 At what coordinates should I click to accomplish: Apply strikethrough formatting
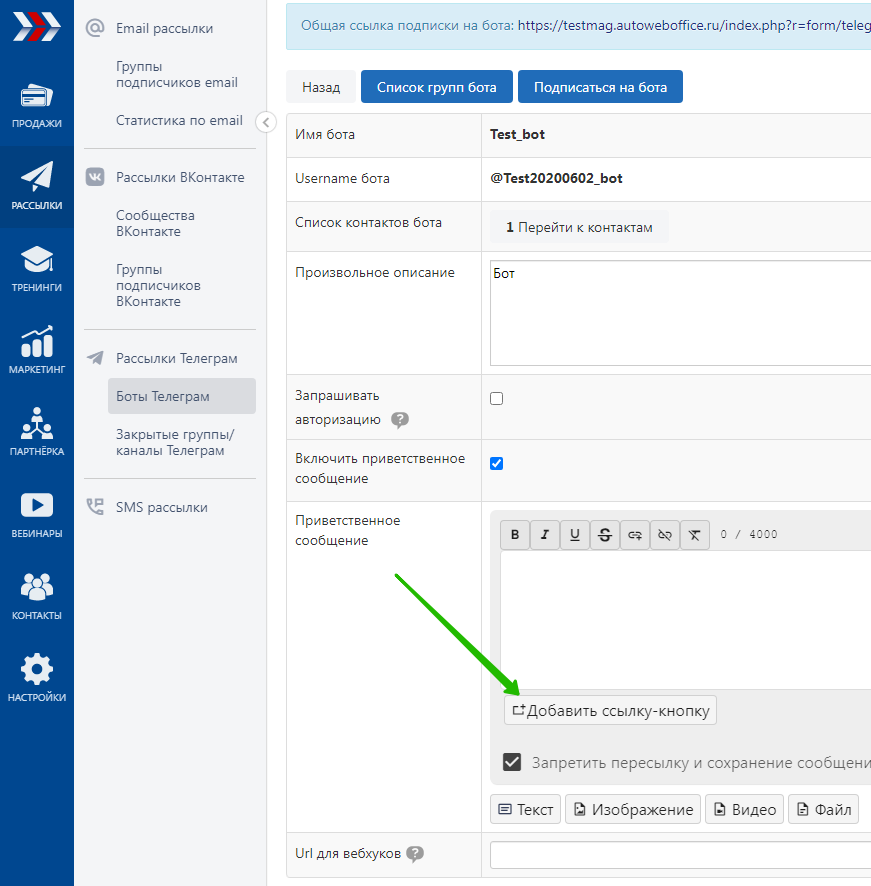pos(605,535)
